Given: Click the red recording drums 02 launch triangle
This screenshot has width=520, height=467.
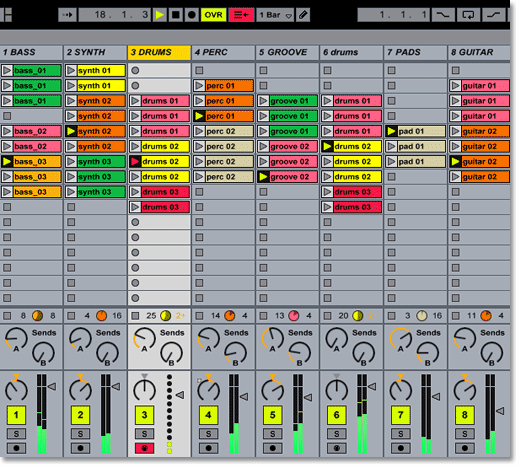Looking at the screenshot, I should pos(135,162).
